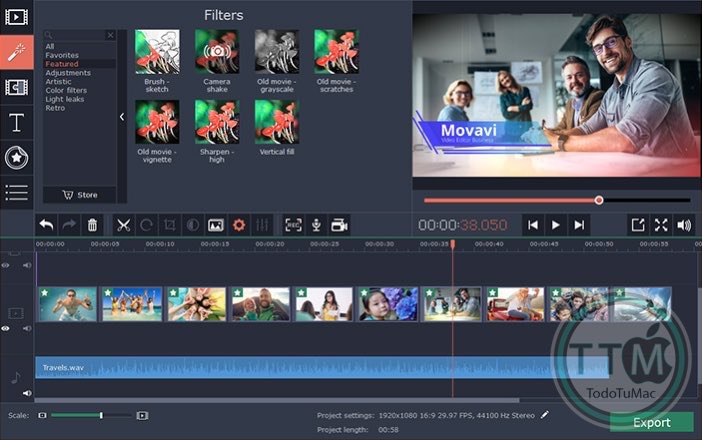Toggle visibility of the video track

click(5, 329)
